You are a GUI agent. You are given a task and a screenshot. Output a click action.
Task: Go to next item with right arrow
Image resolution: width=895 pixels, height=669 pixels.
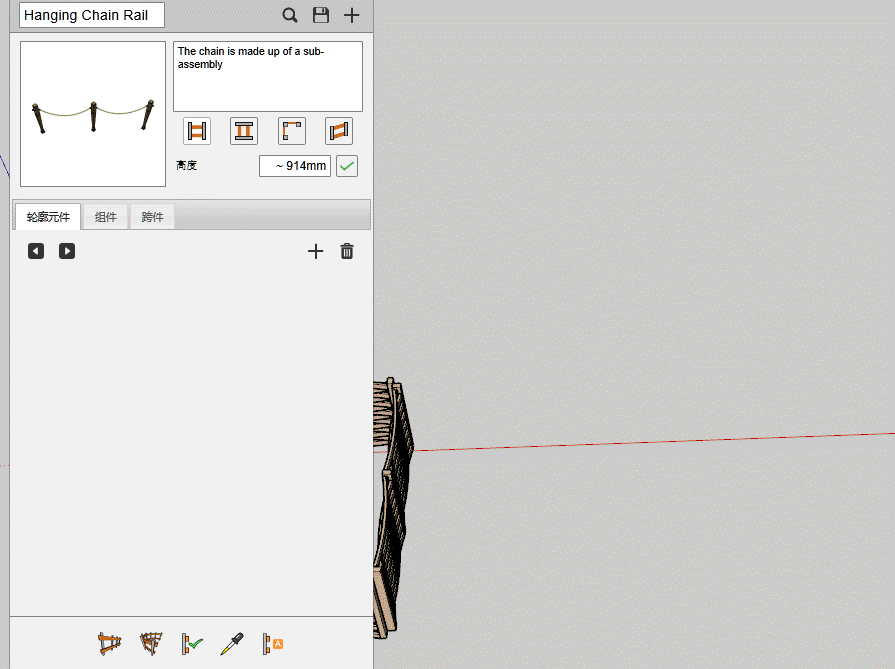pyautogui.click(x=67, y=251)
